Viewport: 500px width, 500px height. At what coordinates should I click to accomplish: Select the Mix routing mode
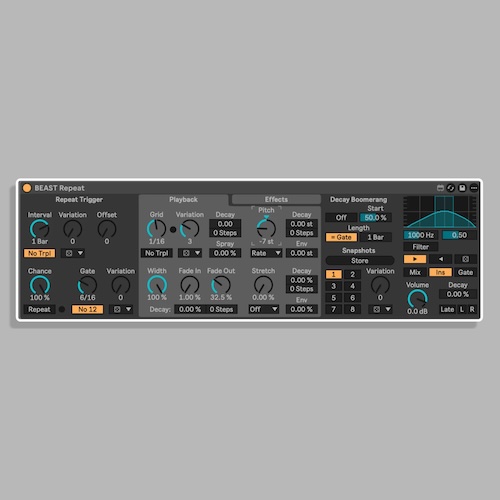(x=415, y=272)
